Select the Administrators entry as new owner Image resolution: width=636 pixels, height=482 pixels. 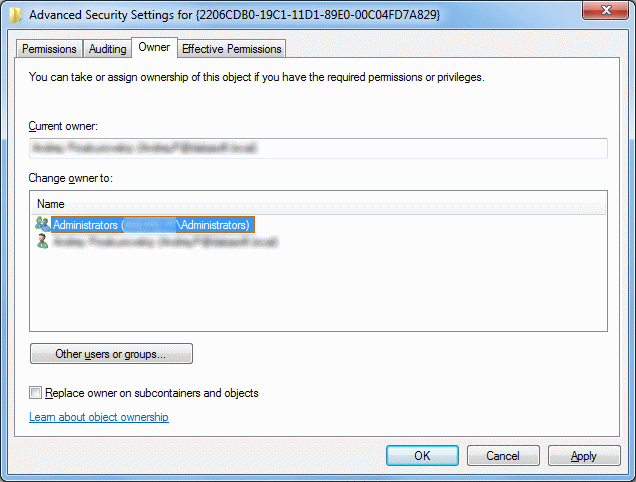[x=150, y=225]
